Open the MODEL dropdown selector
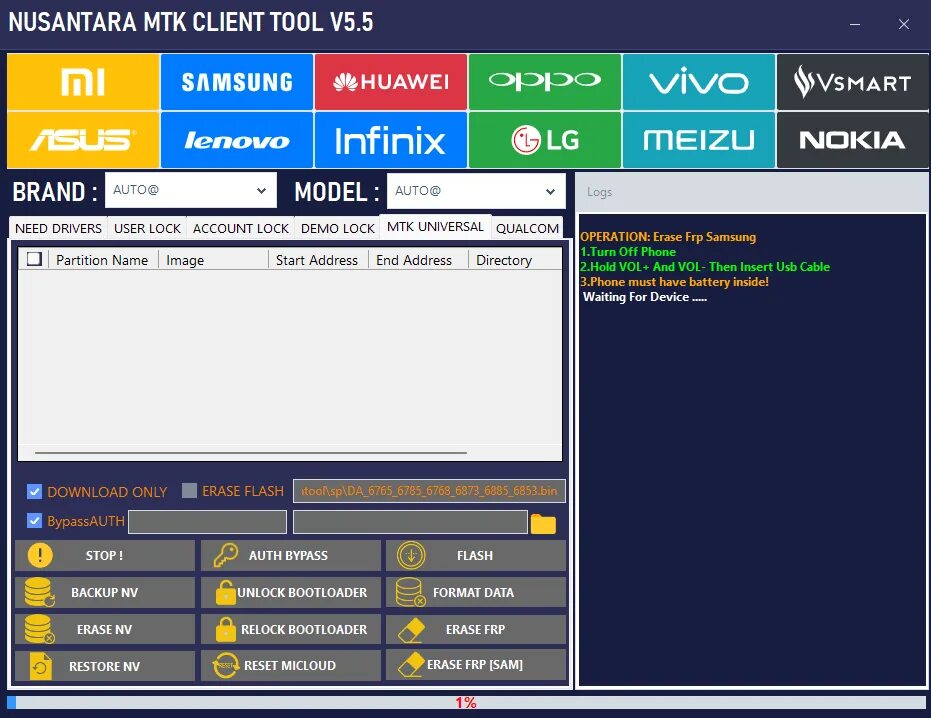Viewport: 931px width, 718px height. (x=476, y=191)
